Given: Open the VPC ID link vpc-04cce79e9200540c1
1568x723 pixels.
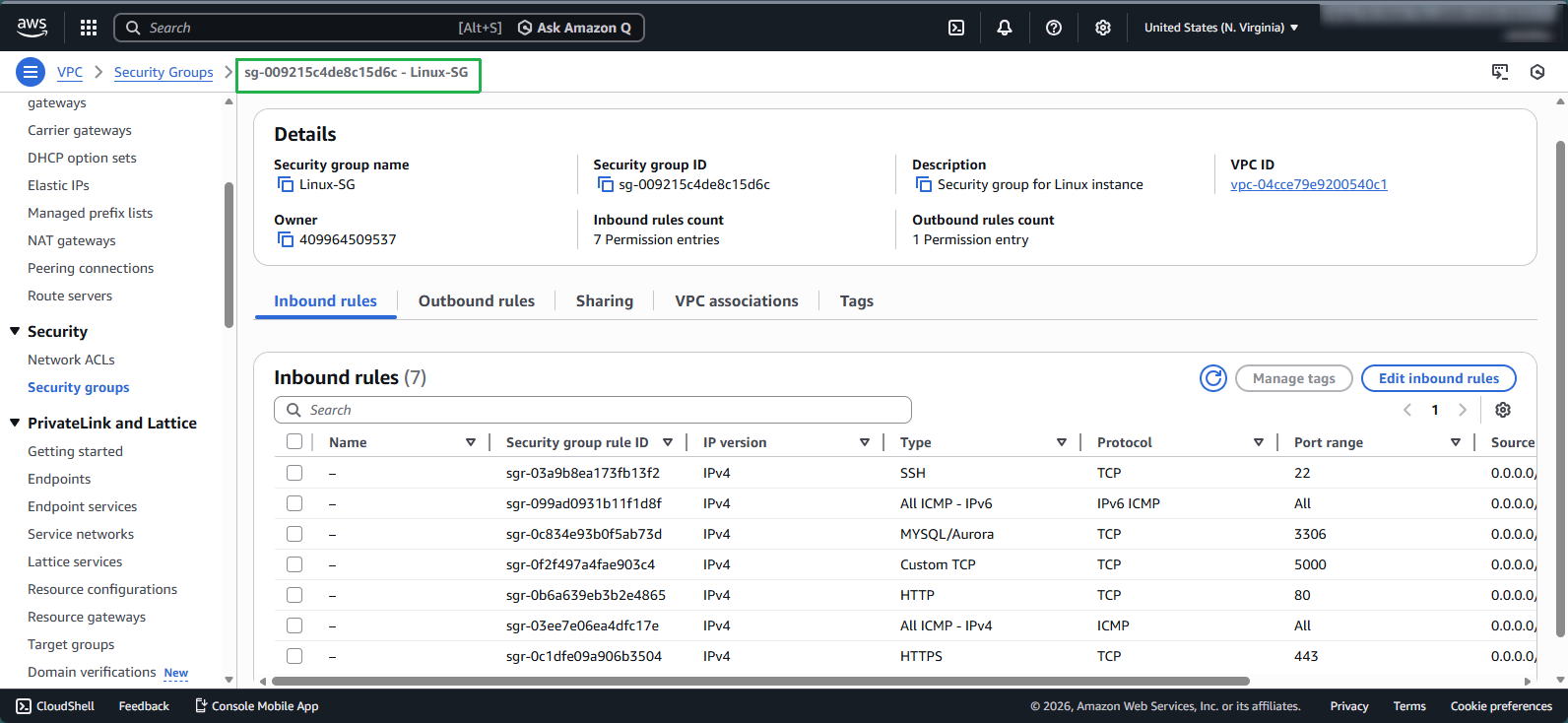Looking at the screenshot, I should (1309, 184).
